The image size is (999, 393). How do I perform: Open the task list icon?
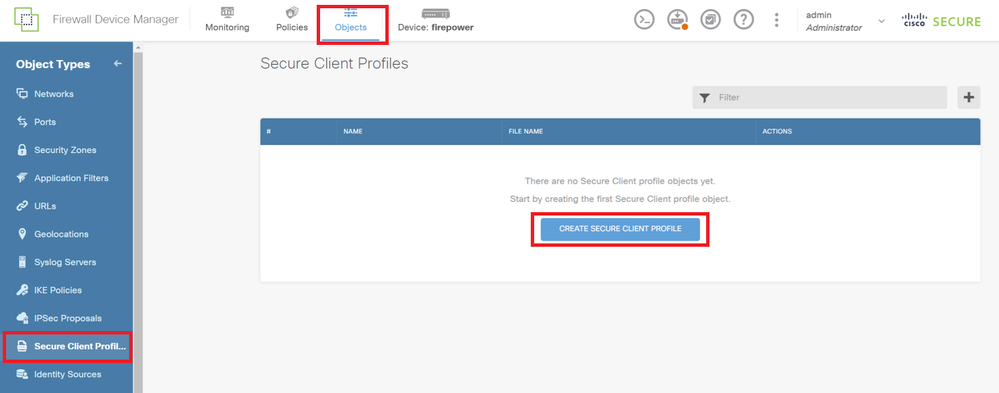pyautogui.click(x=710, y=20)
